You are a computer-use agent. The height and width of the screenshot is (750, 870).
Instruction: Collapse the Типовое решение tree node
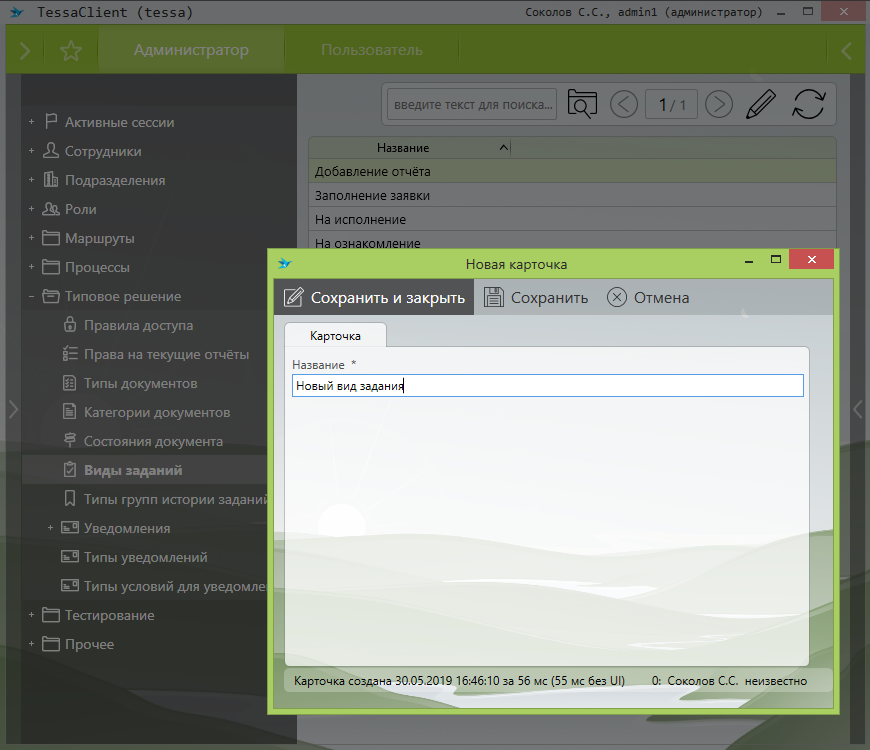32,296
